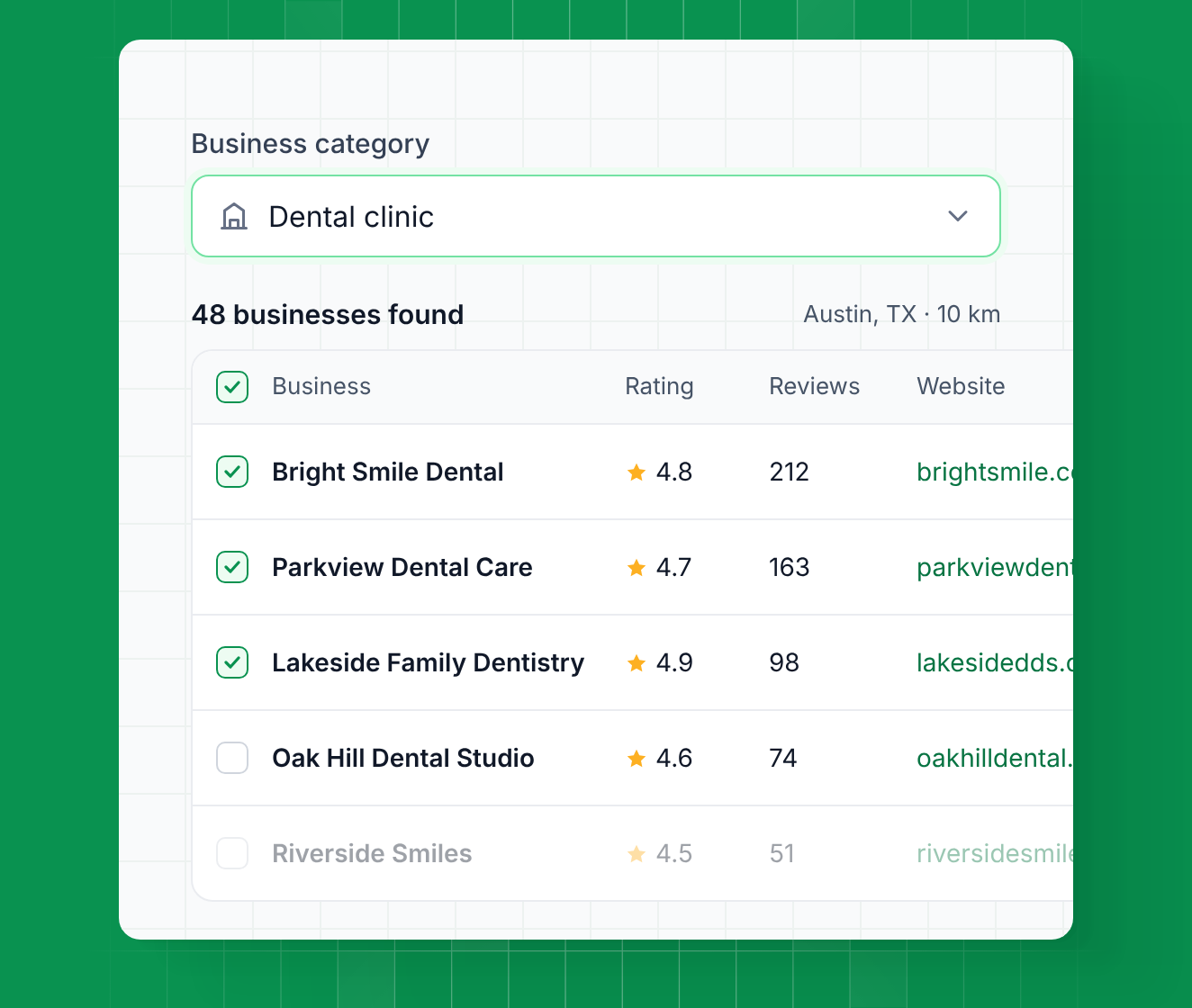
Task: Click the star icon beside rating 4.7
Action: (637, 567)
